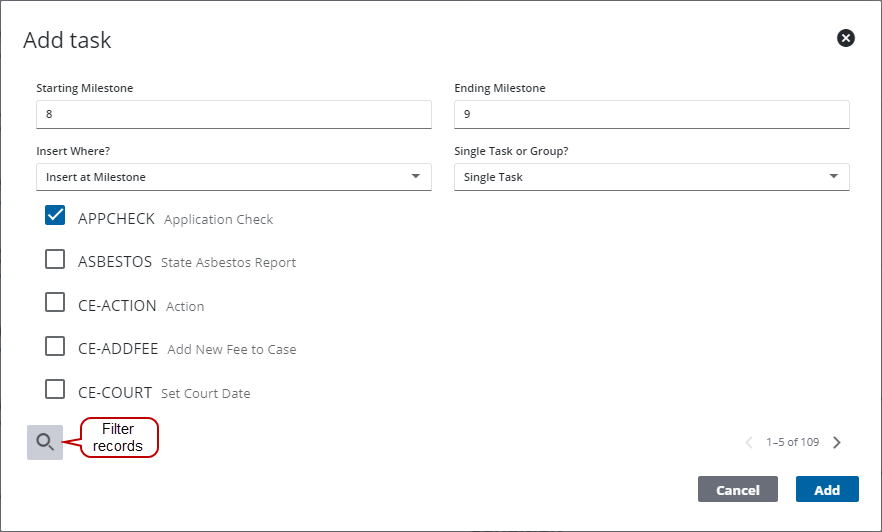The image size is (882, 532).
Task: Click the blue Add button
Action: pyautogui.click(x=826, y=490)
